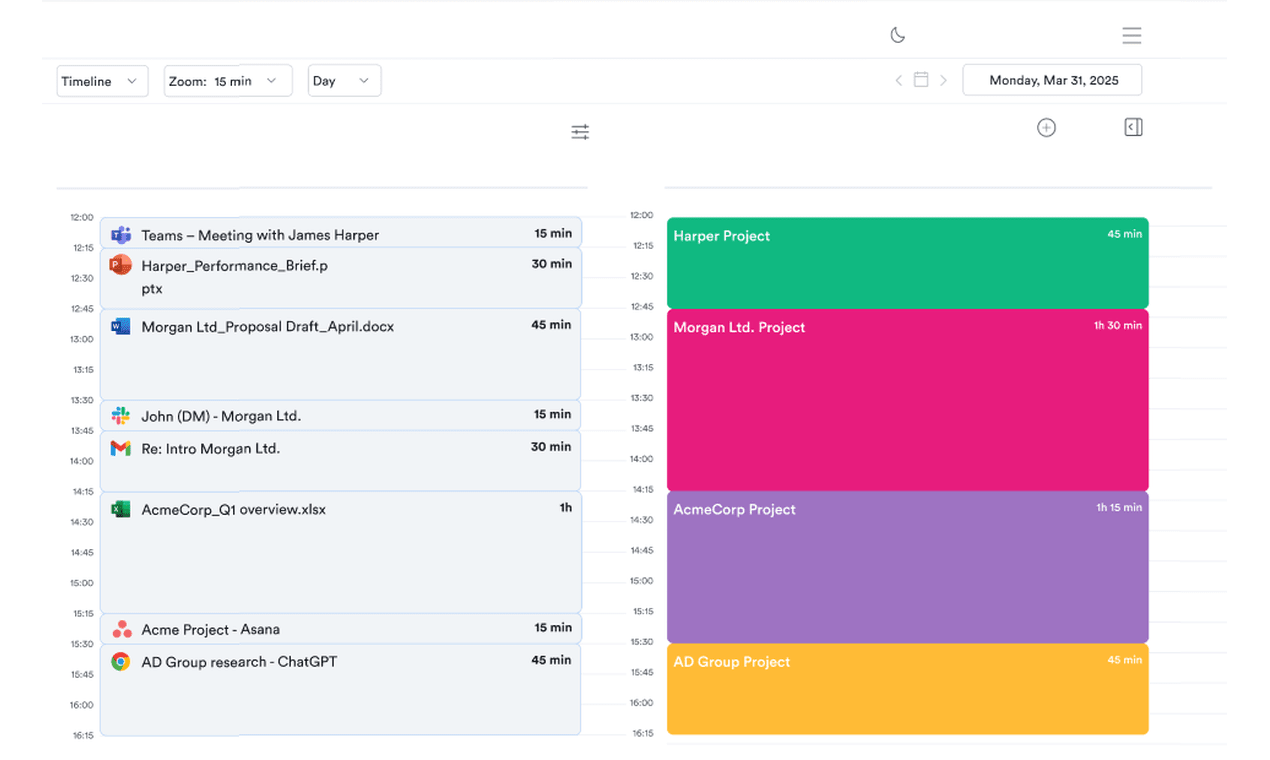Image resolution: width=1270 pixels, height=760 pixels.
Task: Open the purple AcmeCorp Project block
Action: (x=907, y=567)
